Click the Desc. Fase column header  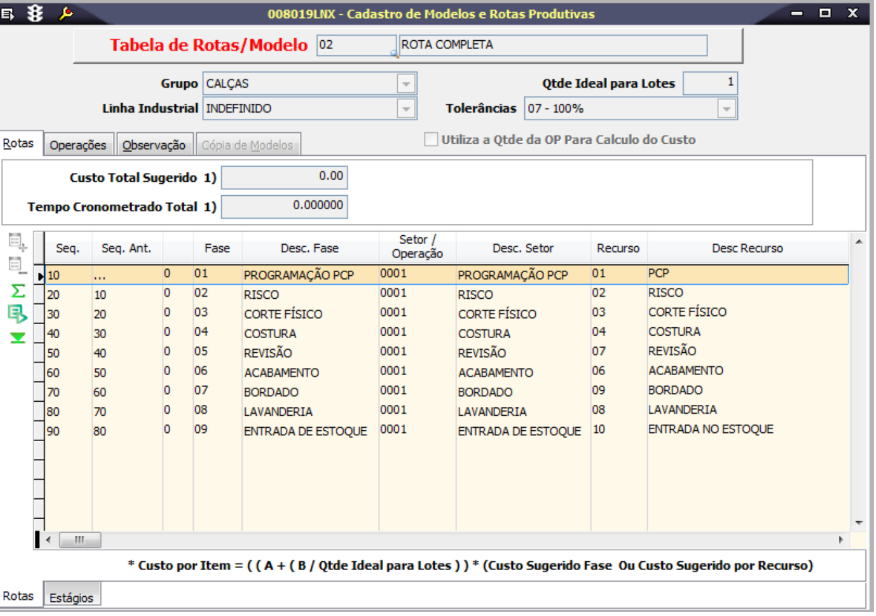point(310,249)
